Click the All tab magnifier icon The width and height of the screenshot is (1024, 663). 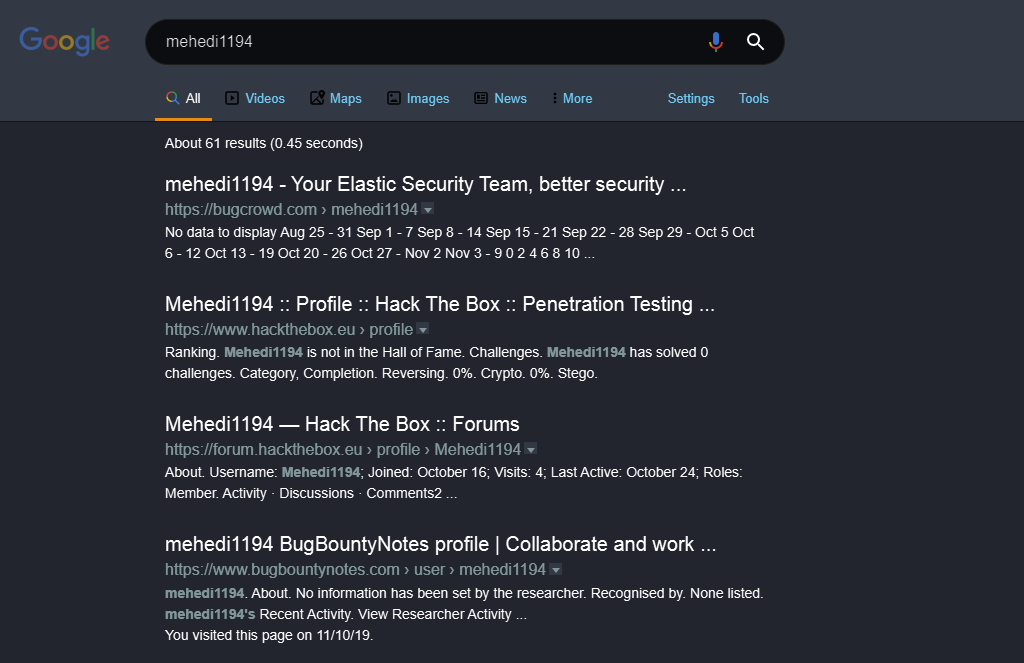coord(172,98)
